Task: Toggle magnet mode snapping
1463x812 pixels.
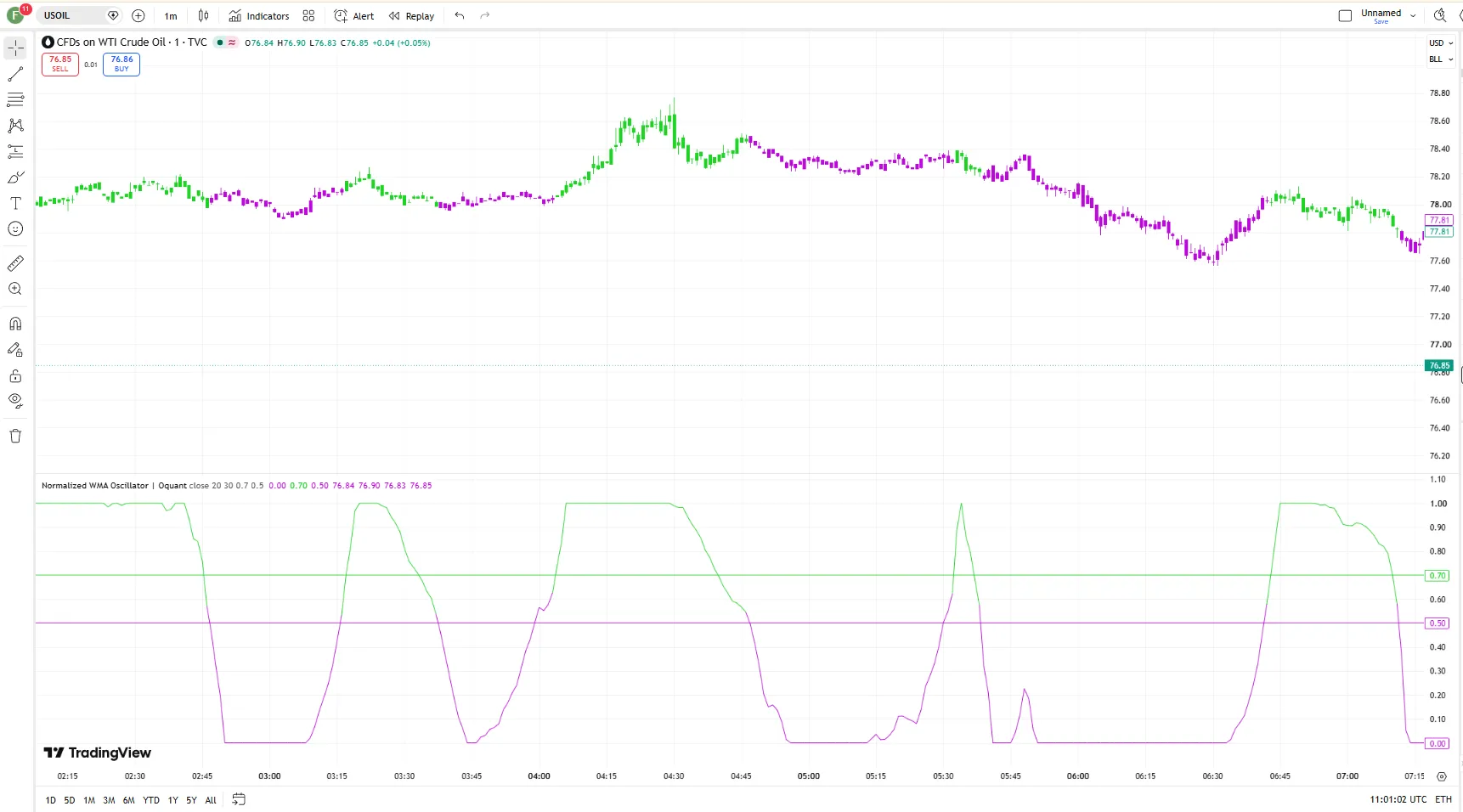Action: (x=15, y=324)
